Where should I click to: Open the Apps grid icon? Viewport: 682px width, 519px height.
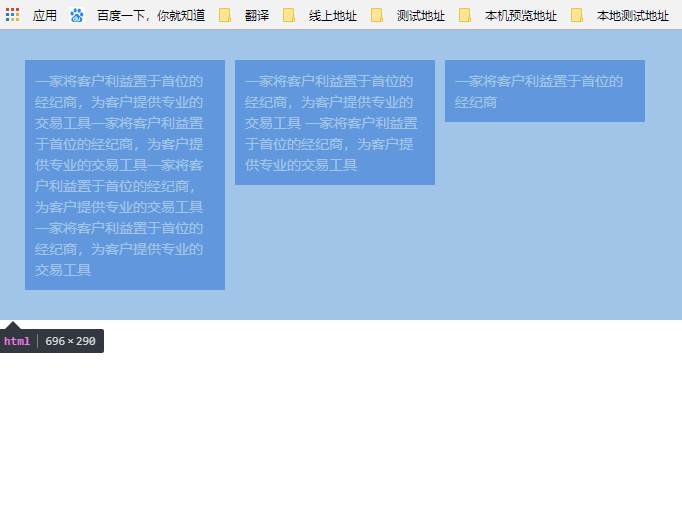point(13,15)
